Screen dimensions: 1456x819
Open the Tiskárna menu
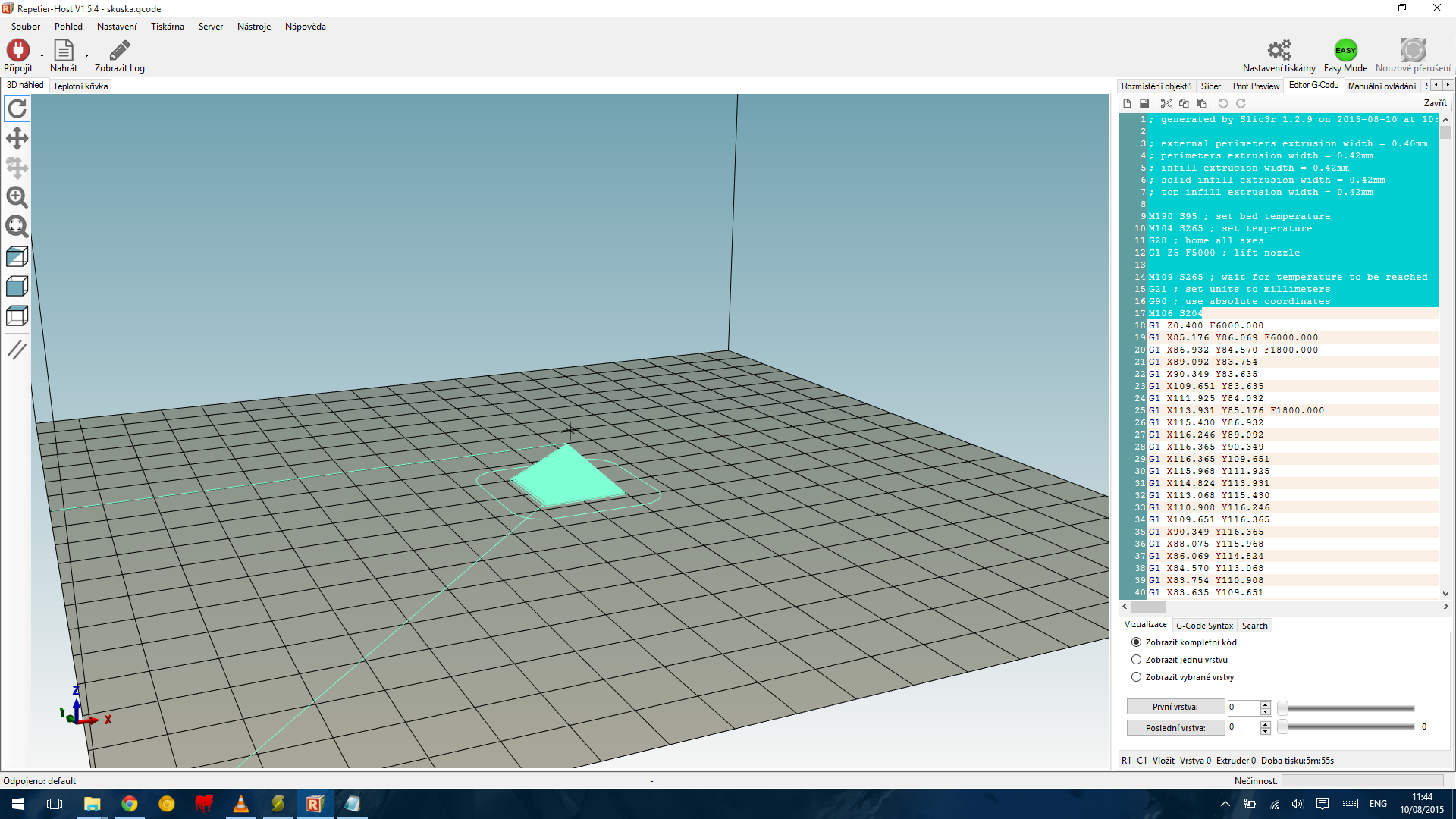[x=167, y=27]
